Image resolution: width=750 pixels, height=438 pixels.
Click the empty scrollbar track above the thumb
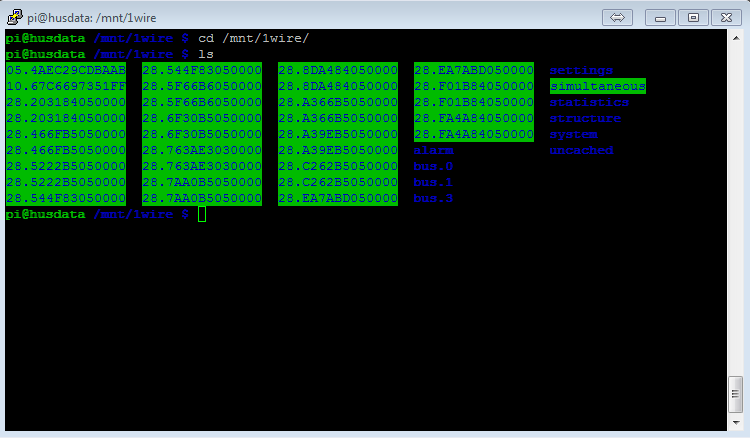pos(736,200)
